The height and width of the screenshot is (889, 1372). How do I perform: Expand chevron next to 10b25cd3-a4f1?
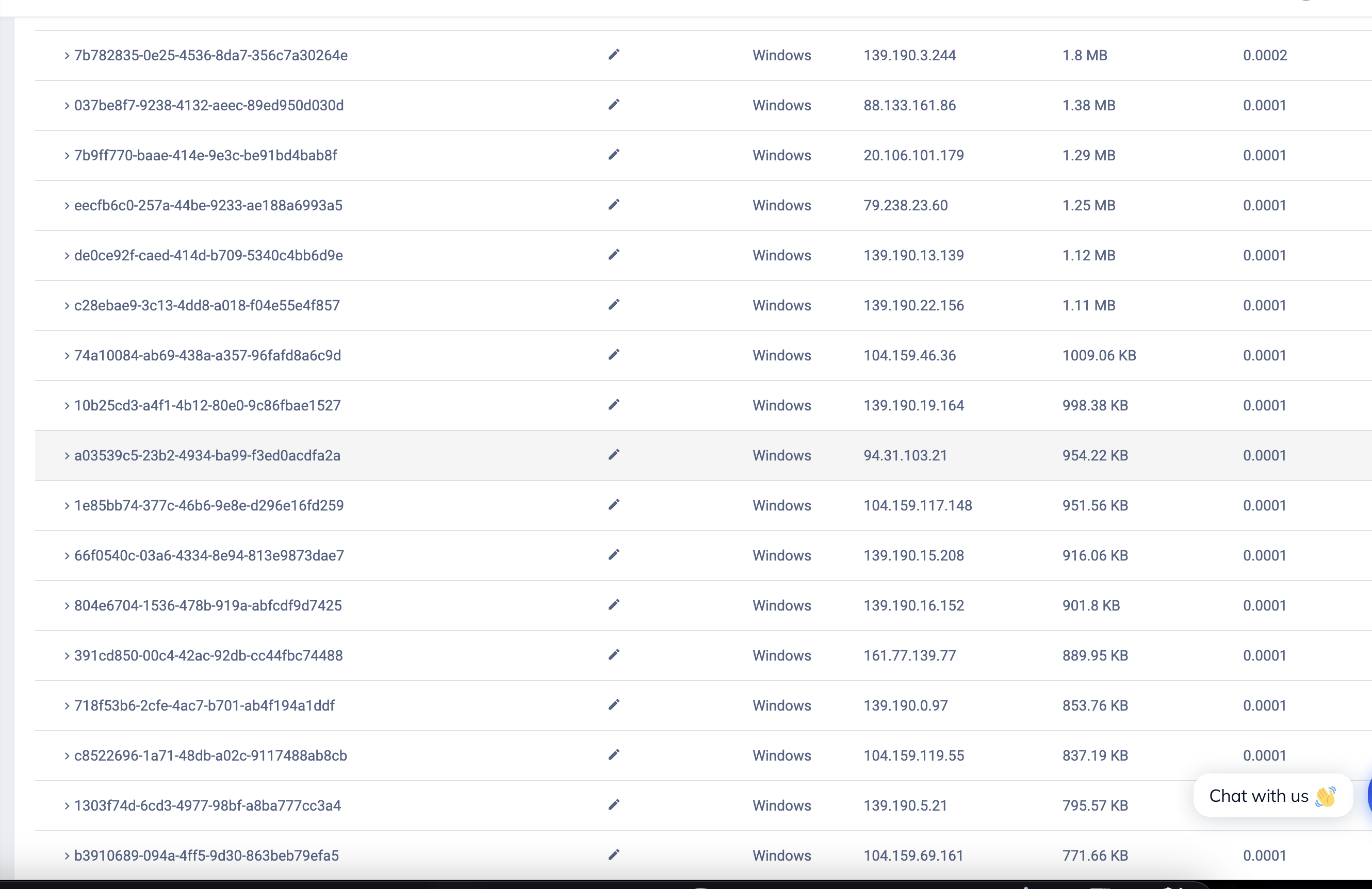[67, 406]
